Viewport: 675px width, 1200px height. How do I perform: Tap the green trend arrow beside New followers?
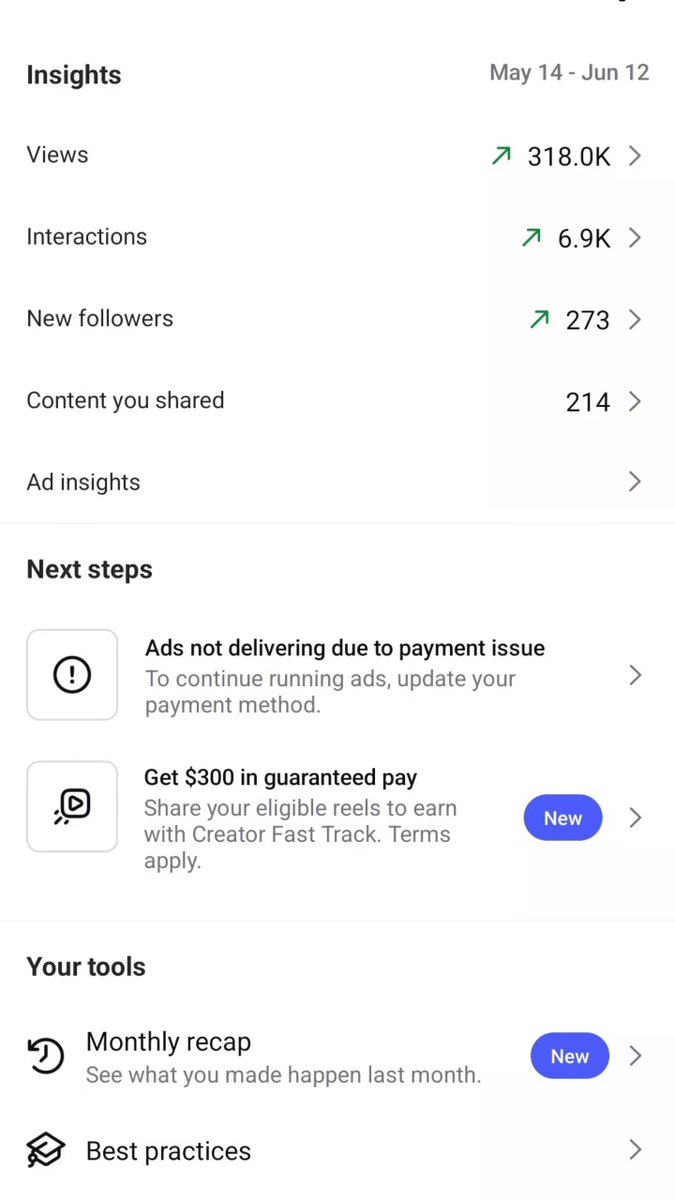(x=539, y=320)
